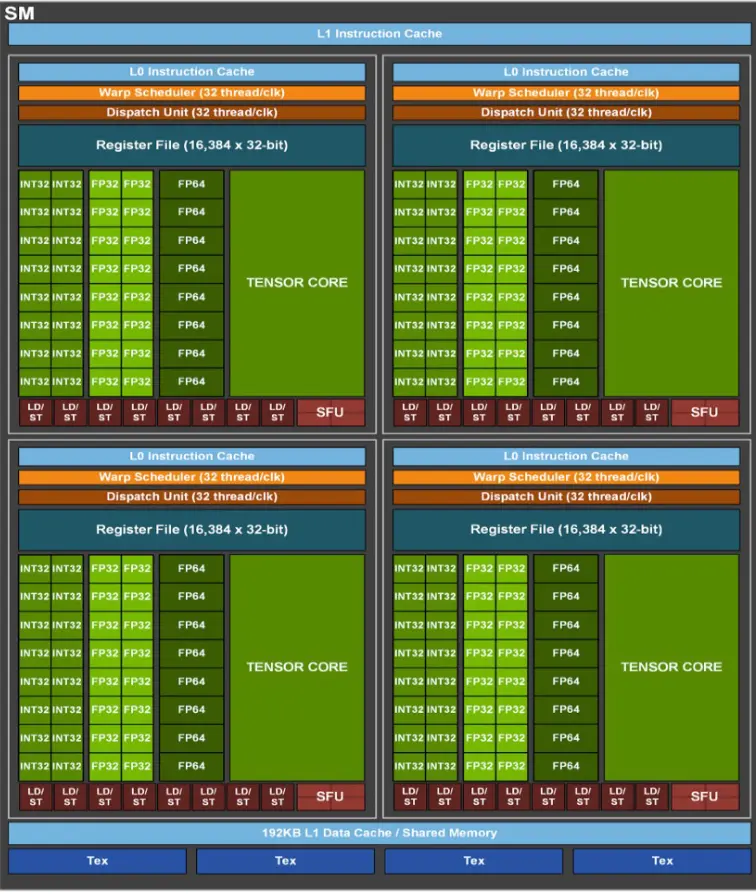The image size is (756, 894).
Task: Select the bottom-right Register File block
Action: (566, 530)
